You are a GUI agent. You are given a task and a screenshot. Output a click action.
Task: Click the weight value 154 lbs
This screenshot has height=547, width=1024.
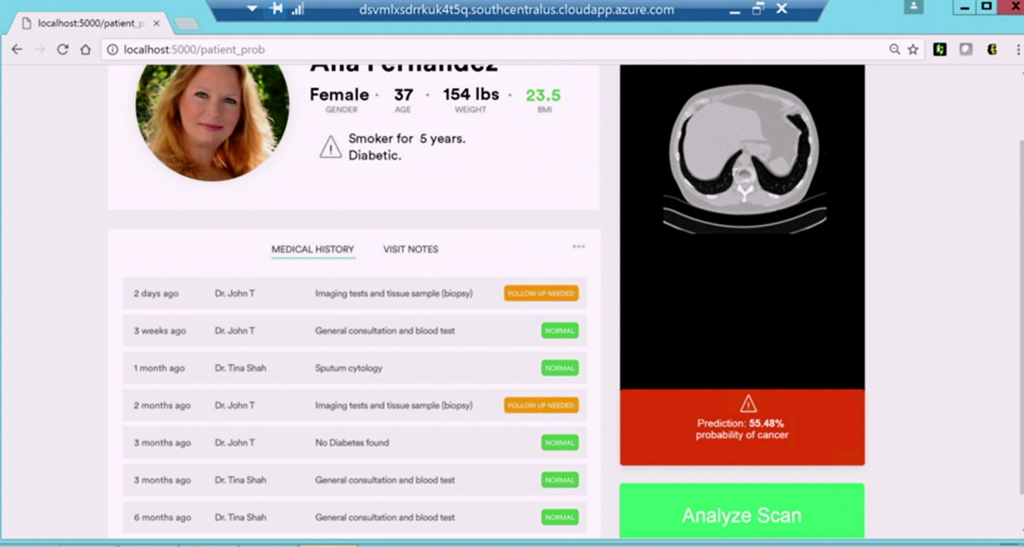tap(471, 95)
